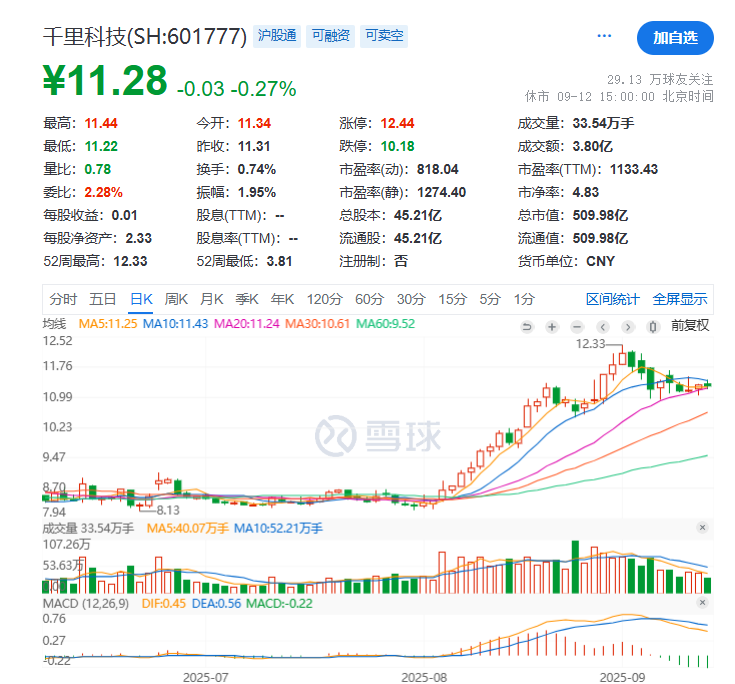735x684 pixels.
Task: Click the DIF:0.45 indicator value
Action: pos(164,603)
